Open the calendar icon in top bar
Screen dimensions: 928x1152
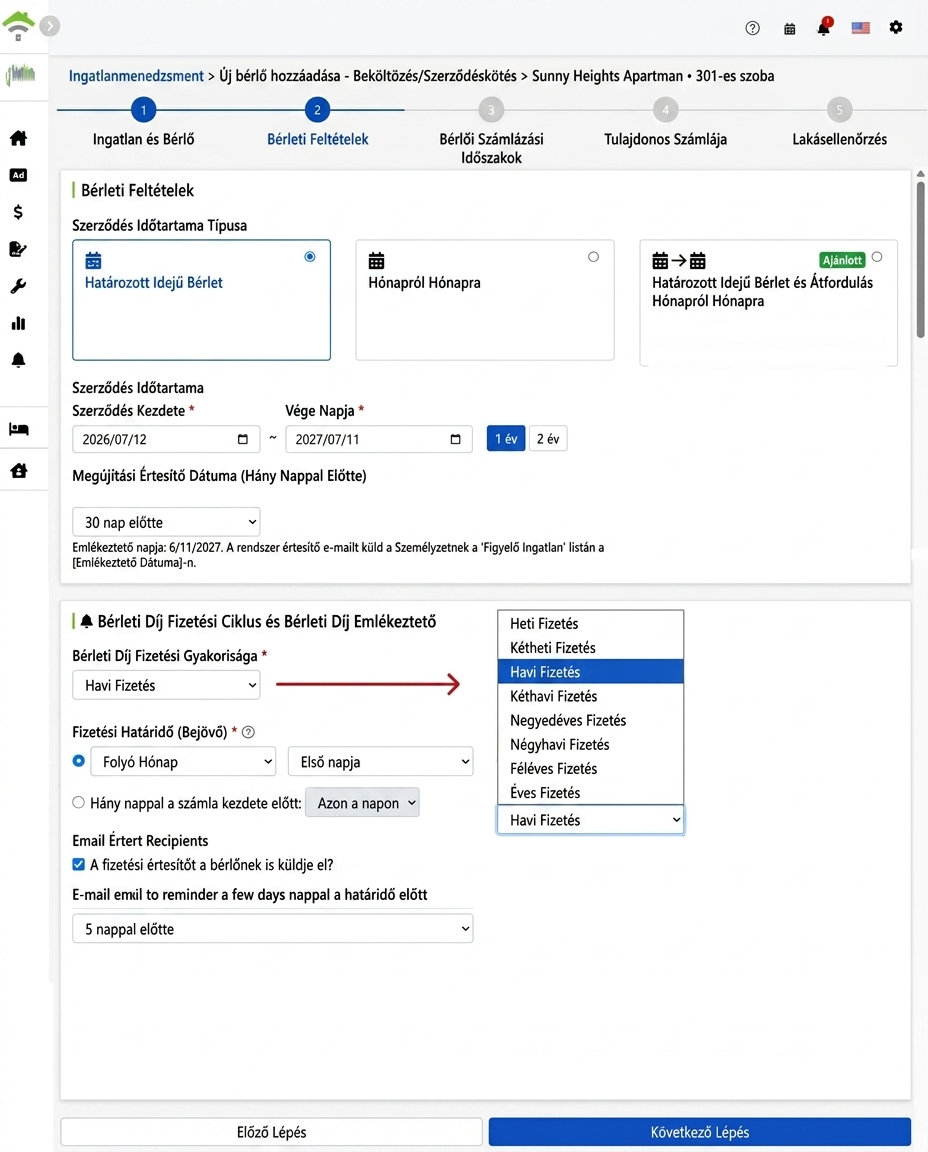[789, 29]
